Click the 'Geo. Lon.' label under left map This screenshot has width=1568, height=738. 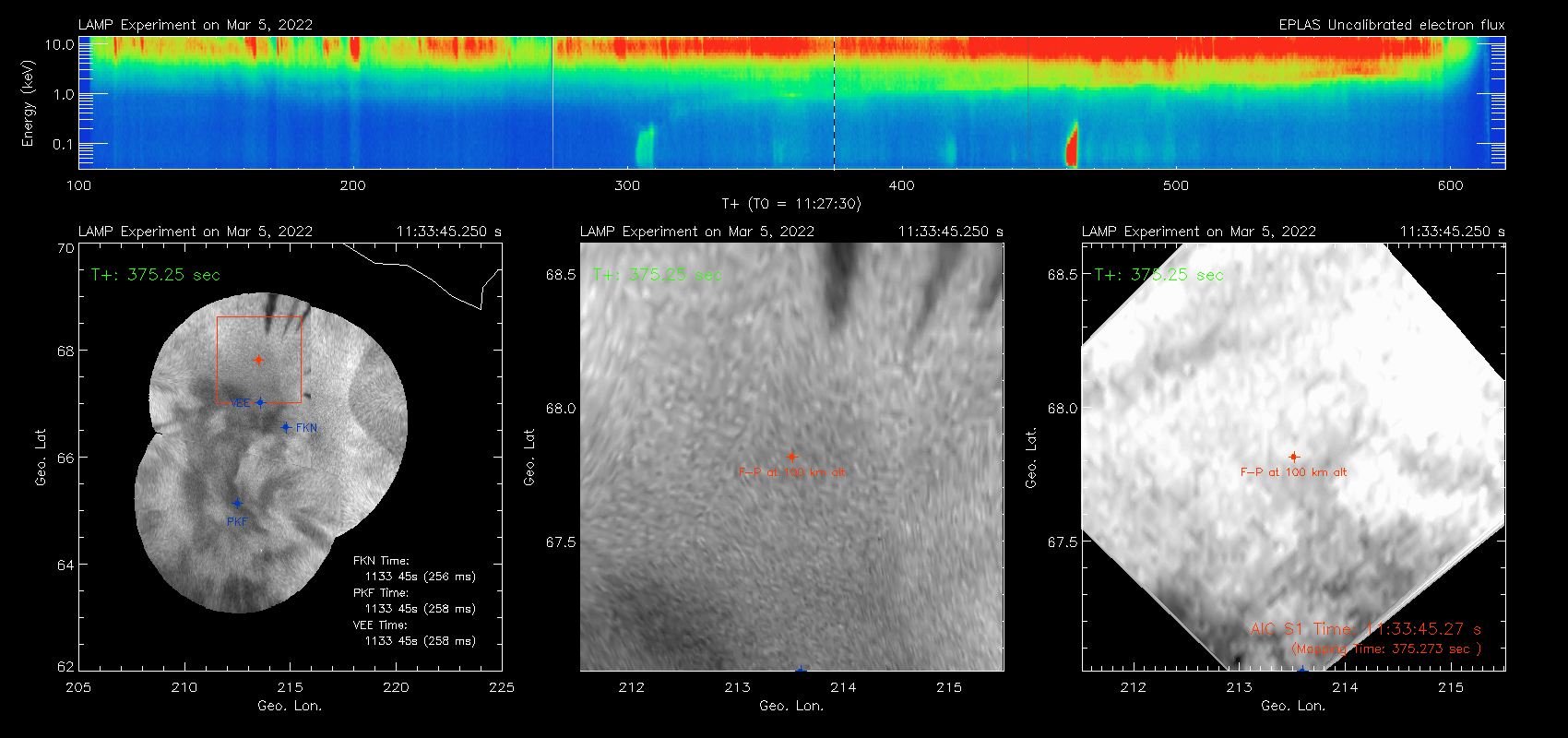[x=290, y=706]
